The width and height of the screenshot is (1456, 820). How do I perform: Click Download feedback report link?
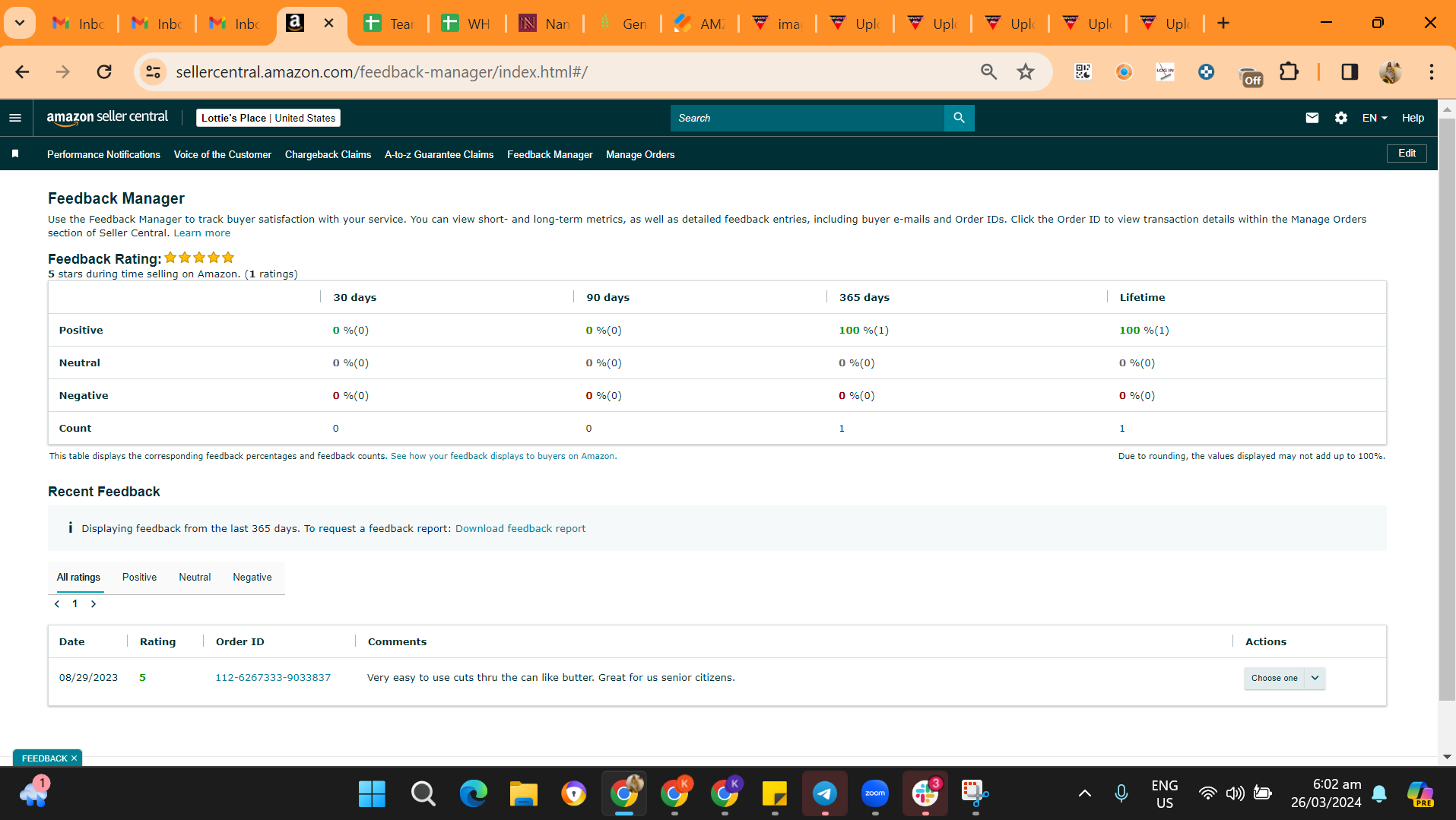pos(521,529)
